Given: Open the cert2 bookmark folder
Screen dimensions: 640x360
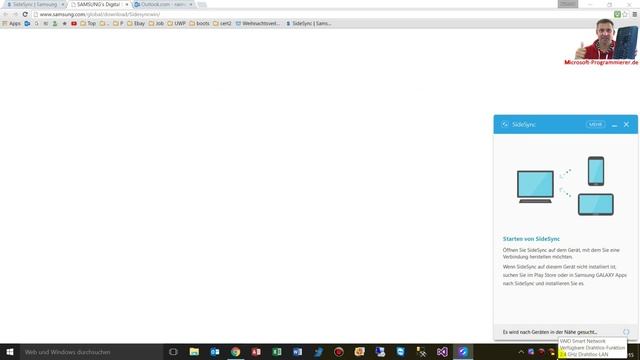Looking at the screenshot, I should click(222, 24).
